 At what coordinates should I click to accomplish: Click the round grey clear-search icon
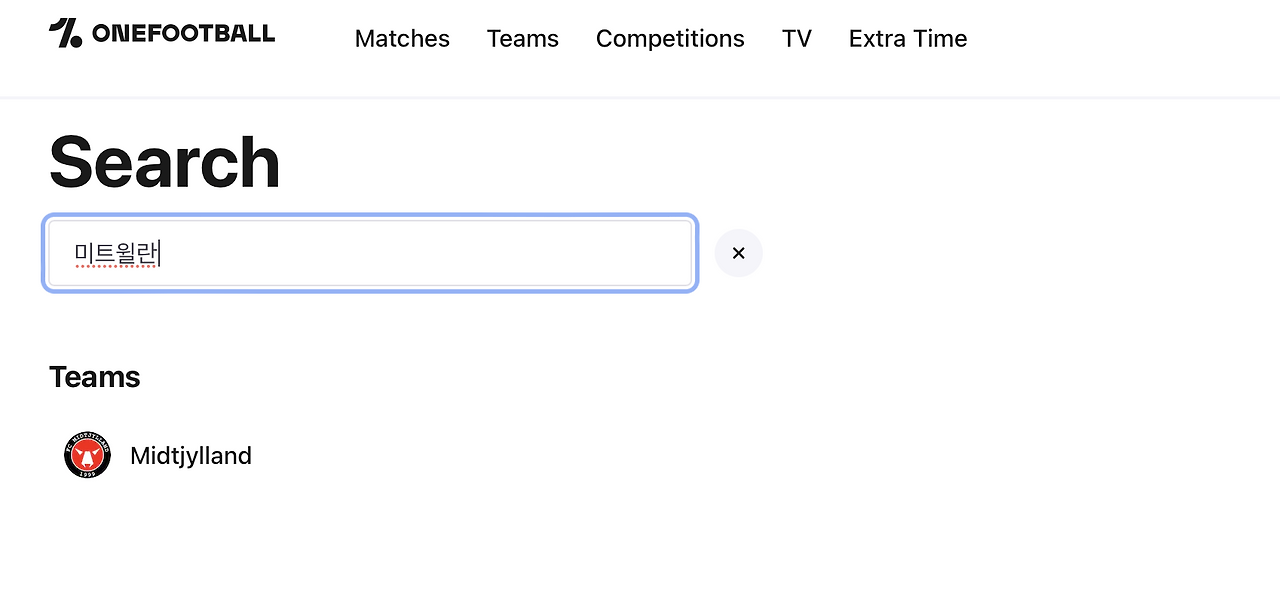point(738,253)
